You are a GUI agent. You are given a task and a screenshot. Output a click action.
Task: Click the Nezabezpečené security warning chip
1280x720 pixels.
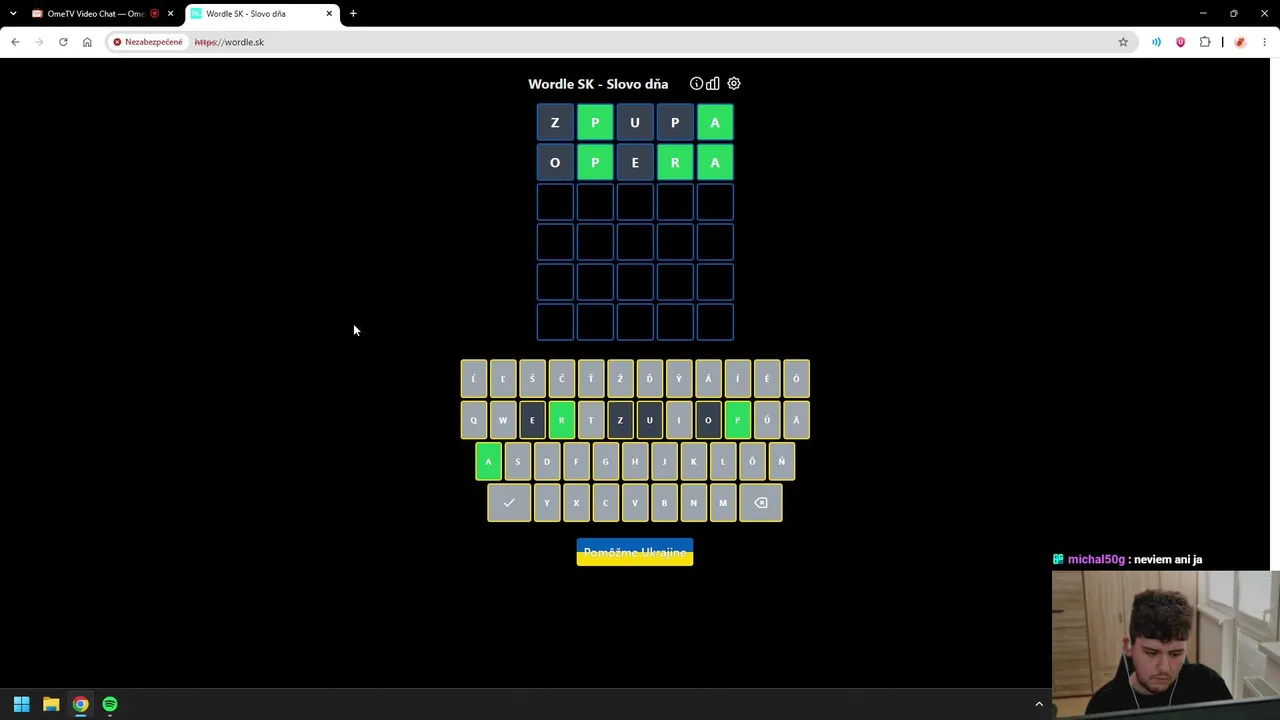coord(148,42)
